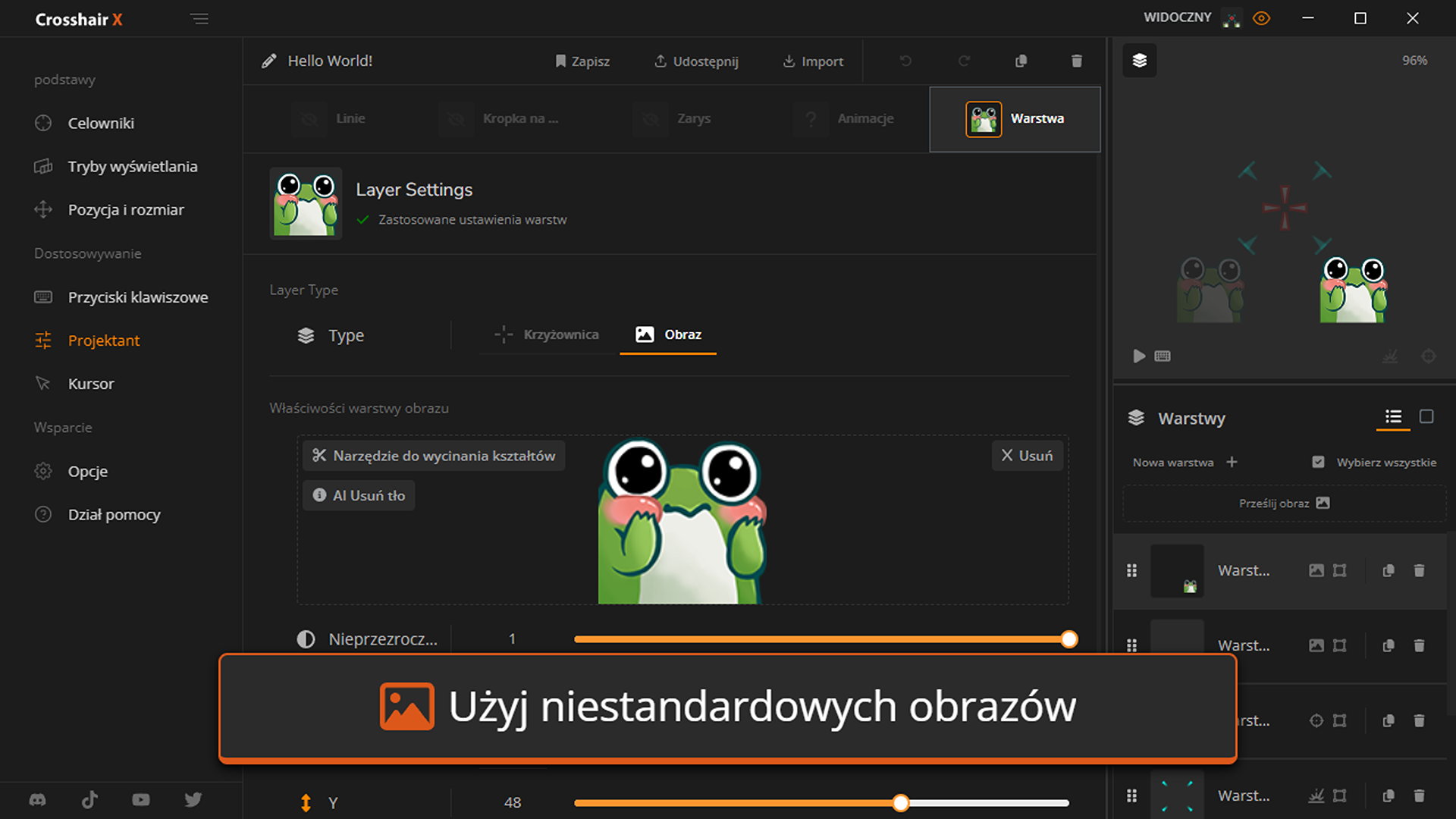Play the crosshair preview animation
Image resolution: width=1456 pixels, height=819 pixels.
(x=1139, y=356)
